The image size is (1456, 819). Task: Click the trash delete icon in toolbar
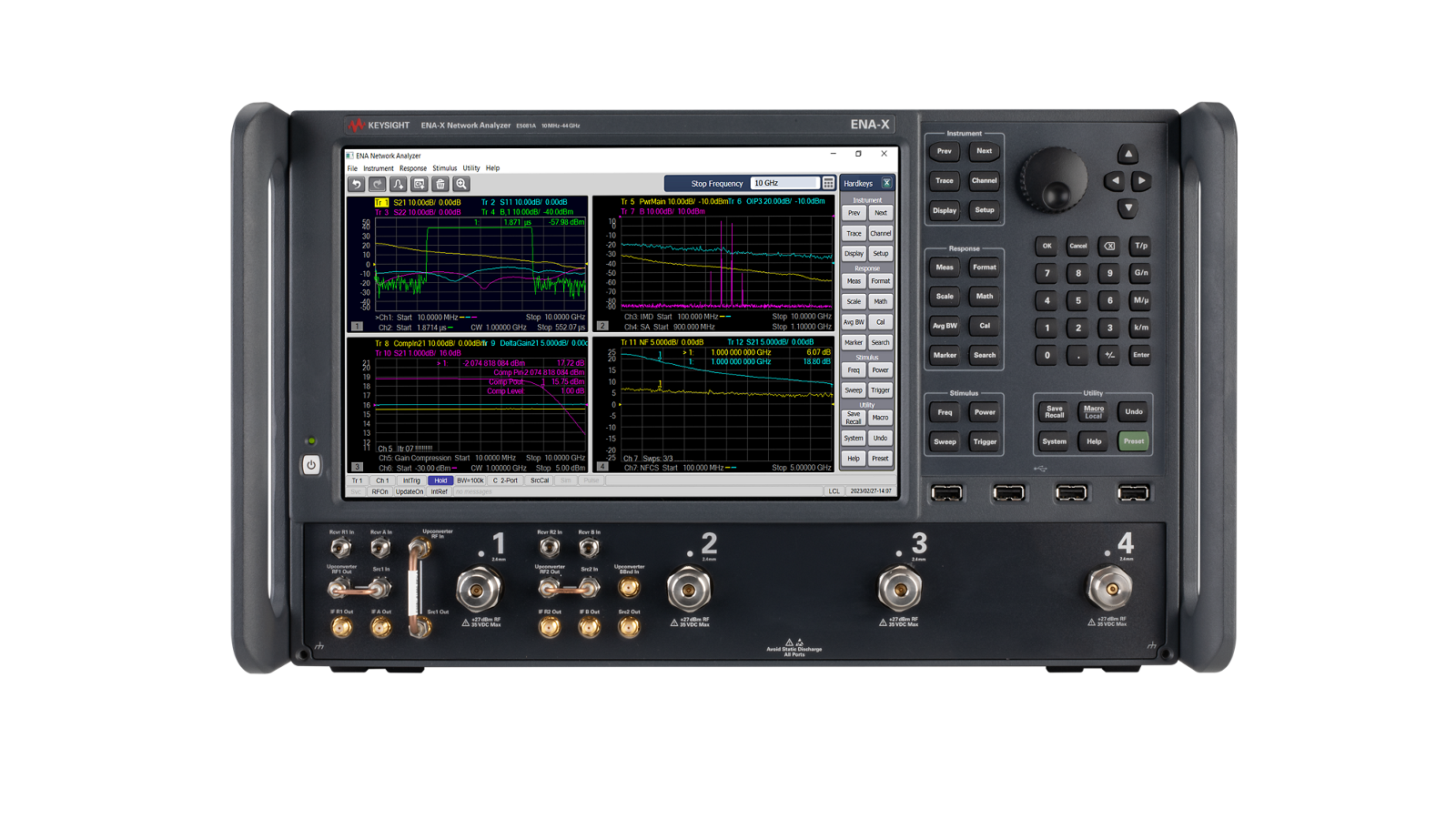coord(440,184)
